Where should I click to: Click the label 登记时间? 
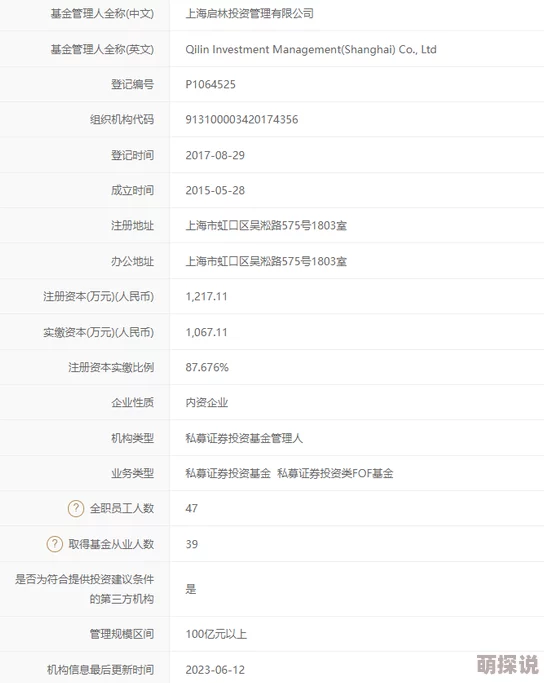(132, 156)
